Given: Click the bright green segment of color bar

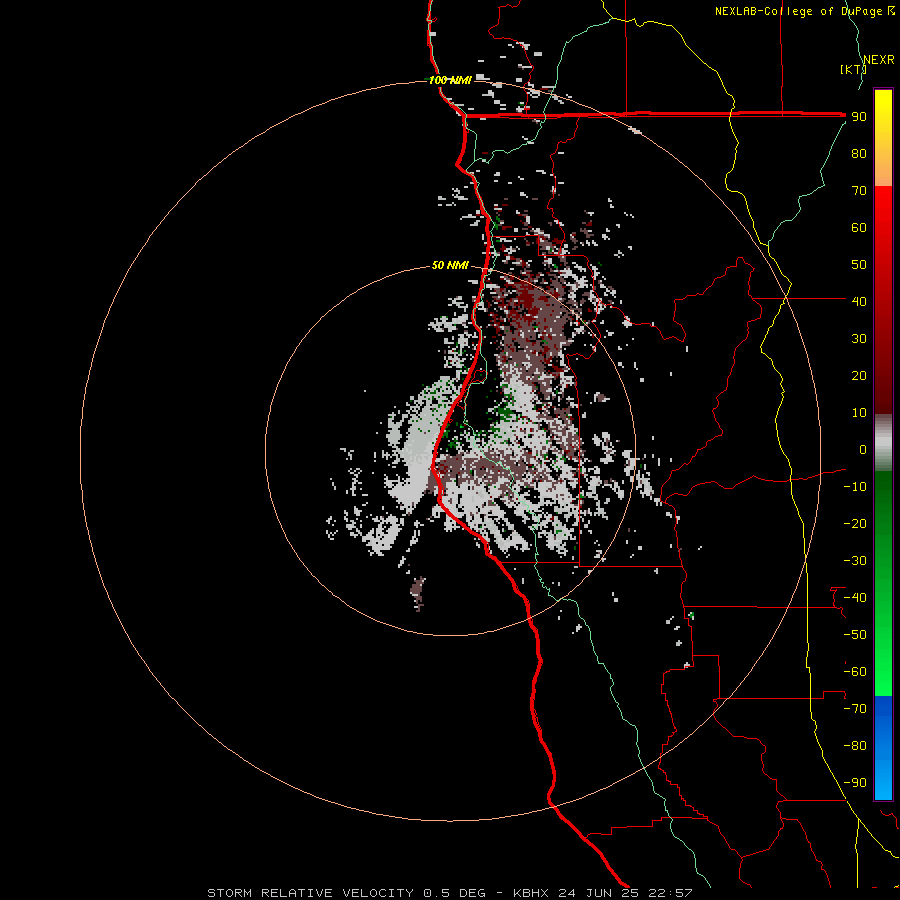Looking at the screenshot, I should [x=883, y=660].
